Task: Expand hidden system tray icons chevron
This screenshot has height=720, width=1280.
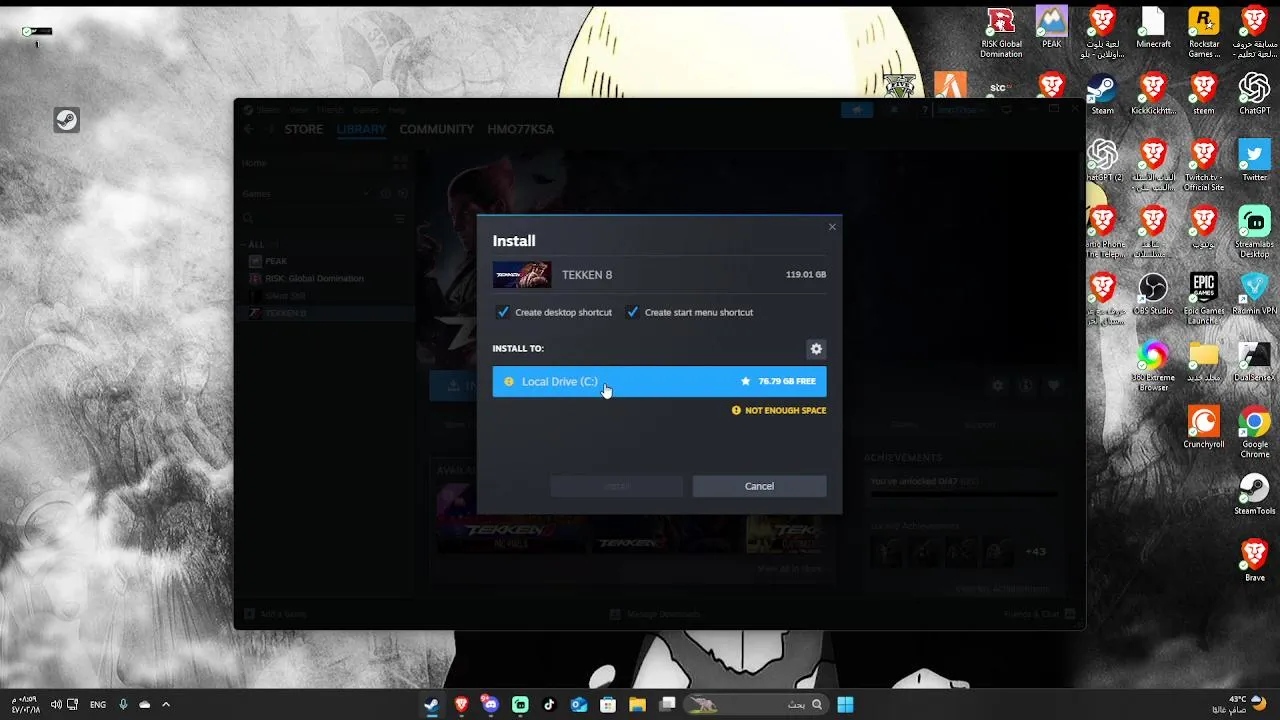Action: click(x=166, y=704)
